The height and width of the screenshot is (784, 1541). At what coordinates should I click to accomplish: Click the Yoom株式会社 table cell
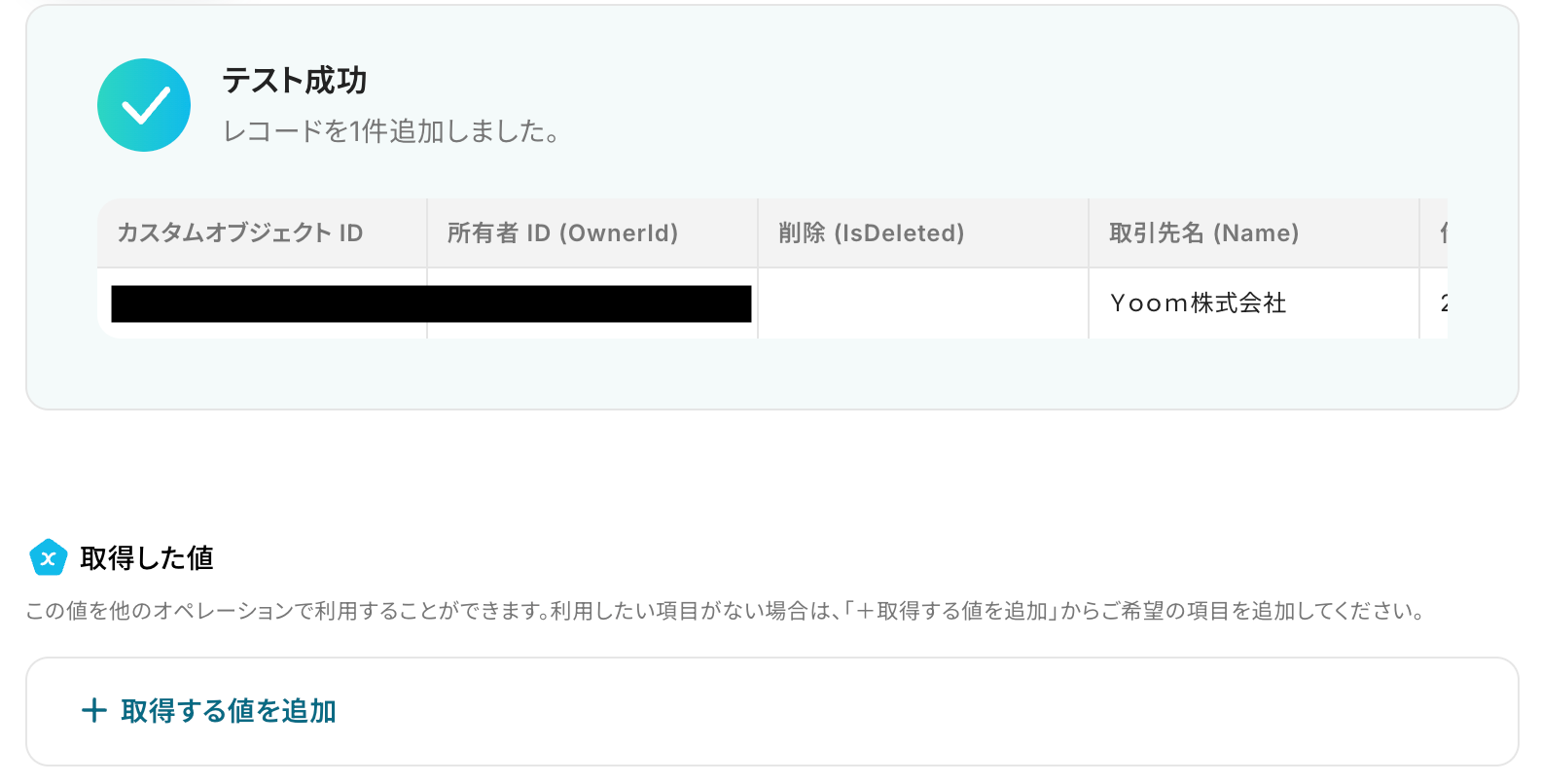coord(1254,303)
